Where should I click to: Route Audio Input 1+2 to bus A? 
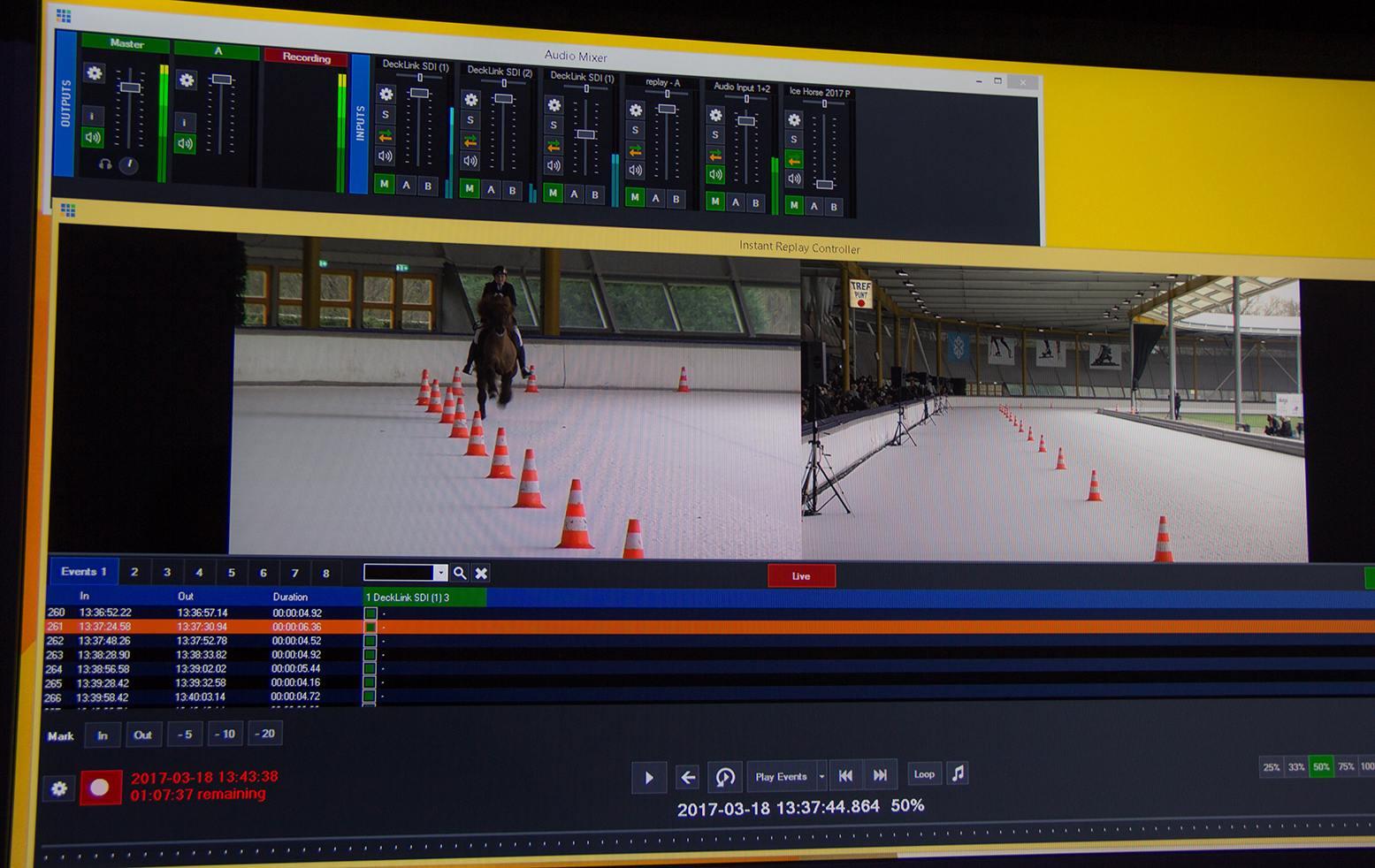coord(736,202)
